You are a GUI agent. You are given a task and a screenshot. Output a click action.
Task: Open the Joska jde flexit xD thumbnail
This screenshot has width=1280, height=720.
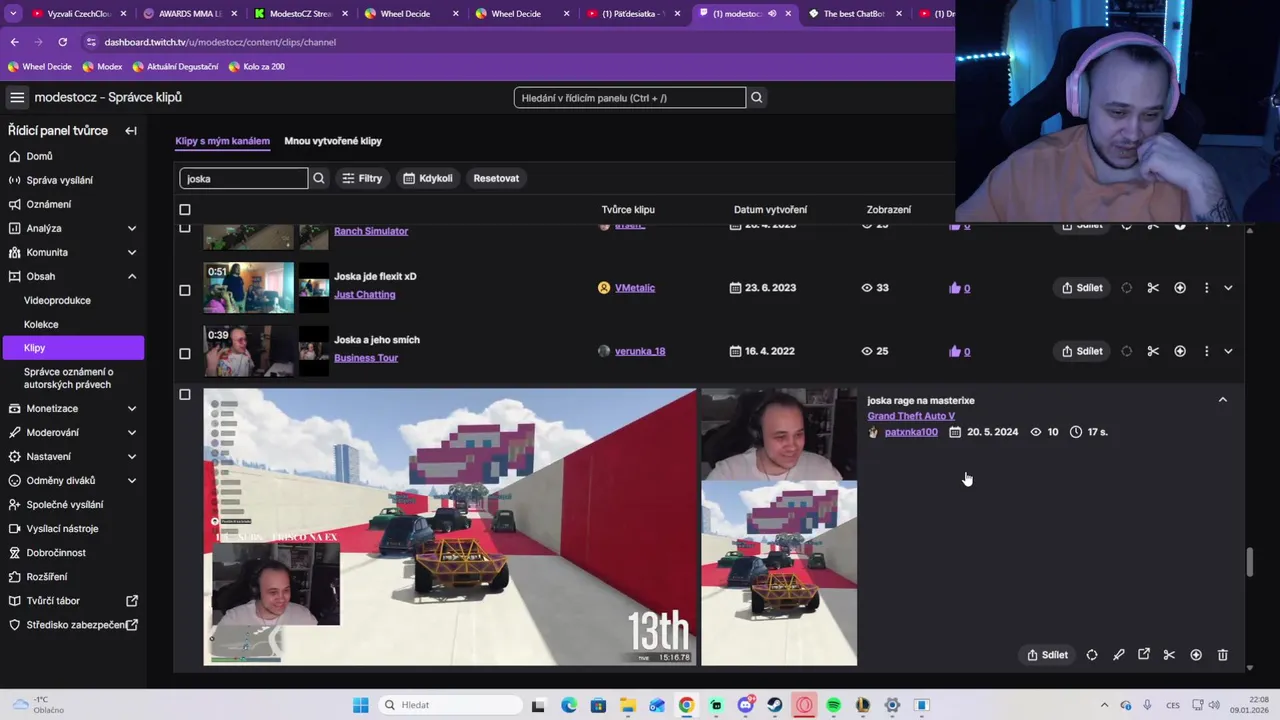(249, 288)
